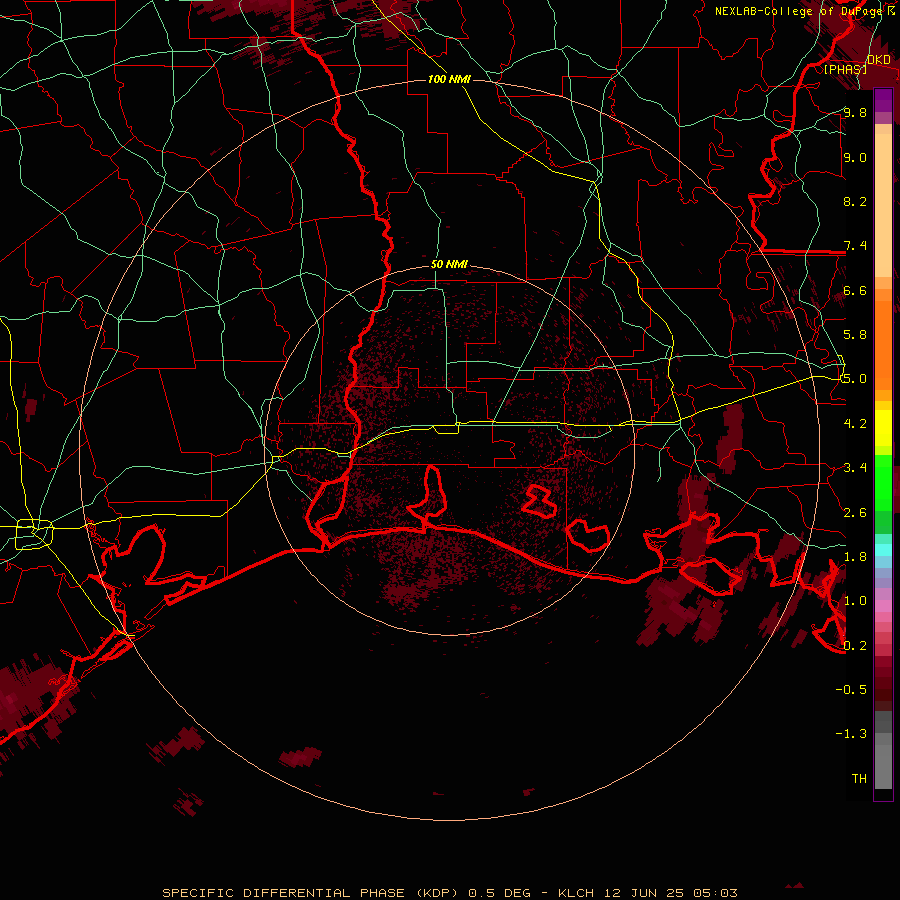Click the -1.3 value on the color scale
The image size is (900, 900).
[x=851, y=734]
